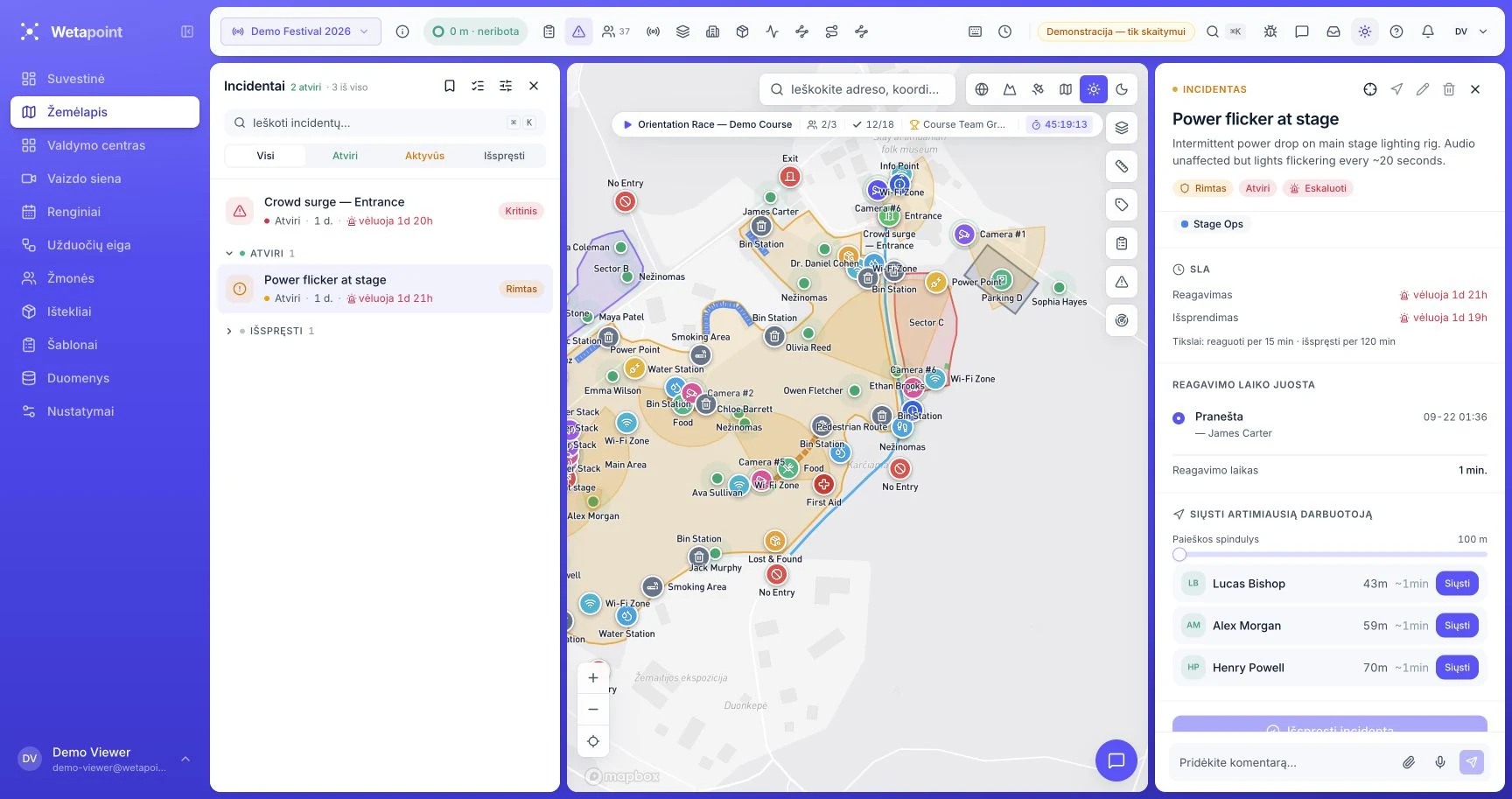1512x799 pixels.
Task: Open the notifications bell
Action: click(1428, 32)
